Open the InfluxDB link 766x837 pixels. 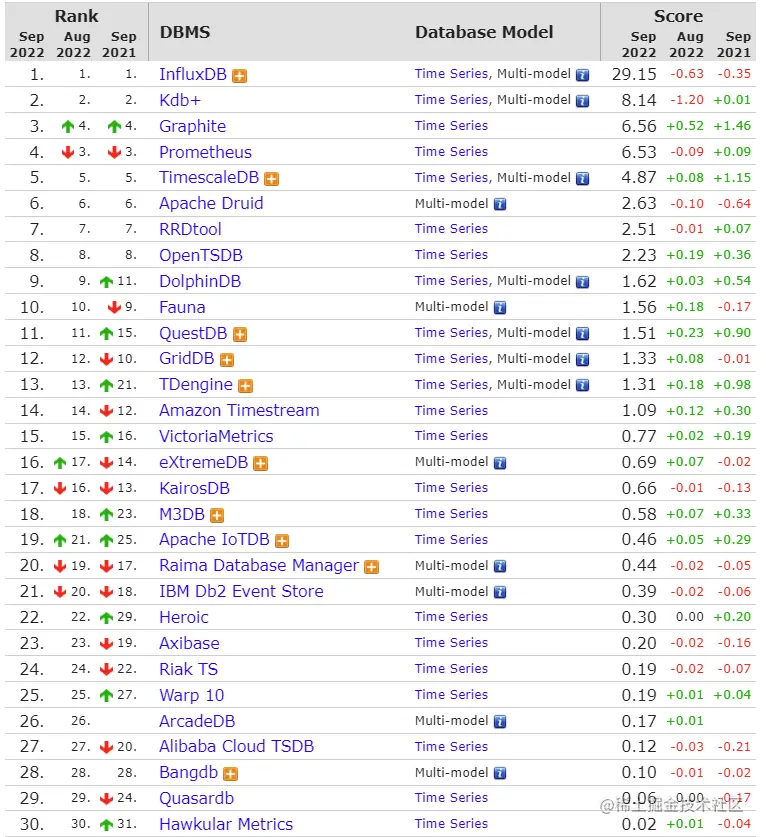click(x=193, y=74)
